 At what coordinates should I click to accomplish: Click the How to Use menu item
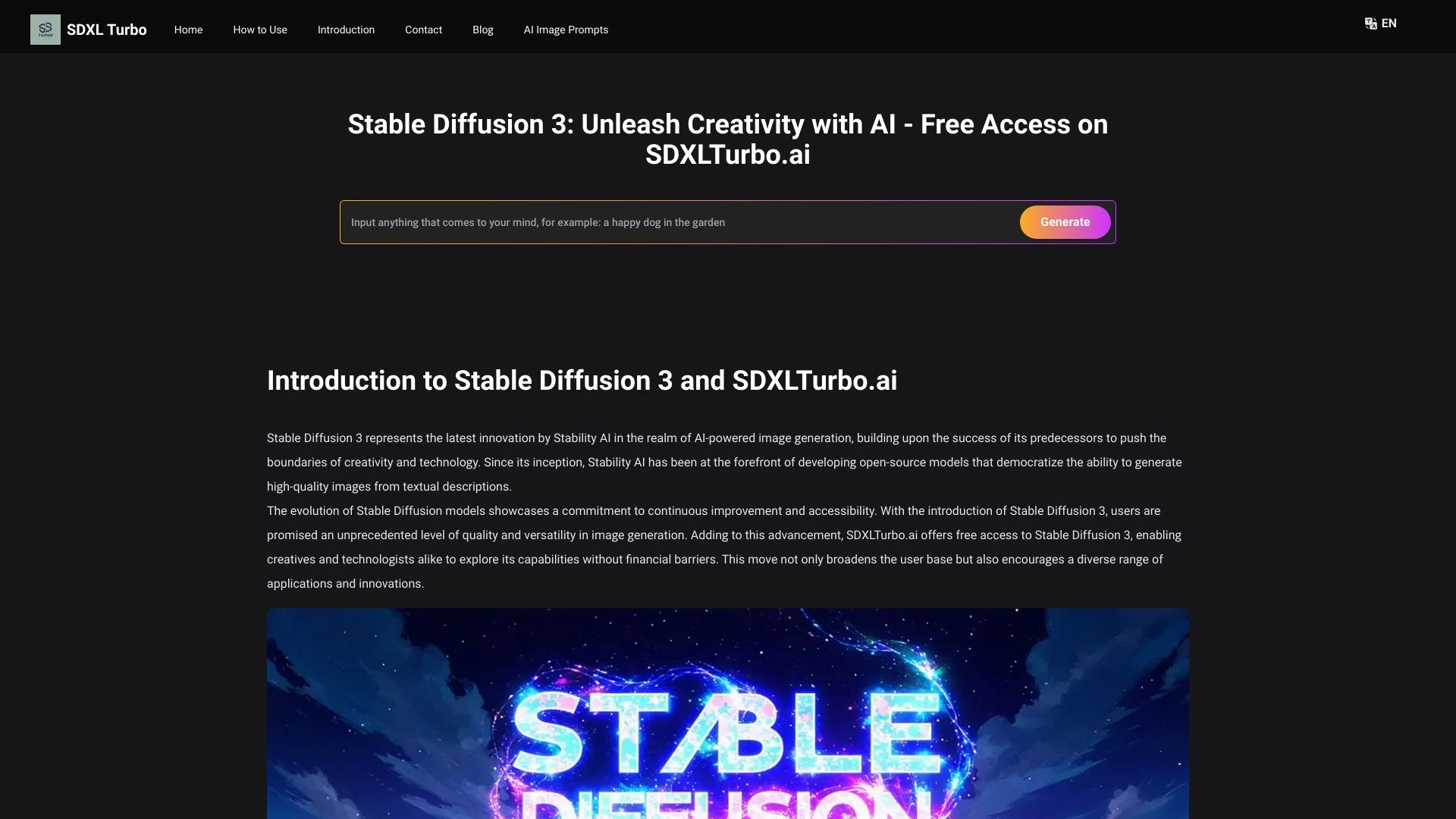(x=260, y=29)
